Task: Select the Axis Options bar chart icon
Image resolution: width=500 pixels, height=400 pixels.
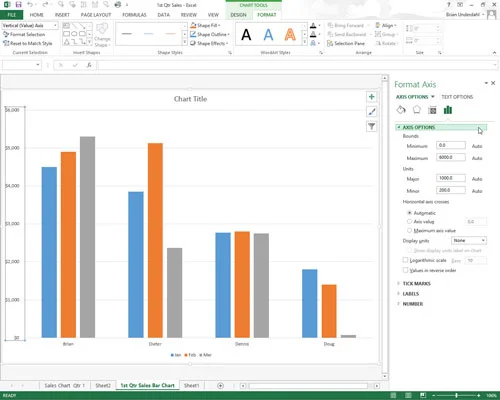Action: coord(448,110)
